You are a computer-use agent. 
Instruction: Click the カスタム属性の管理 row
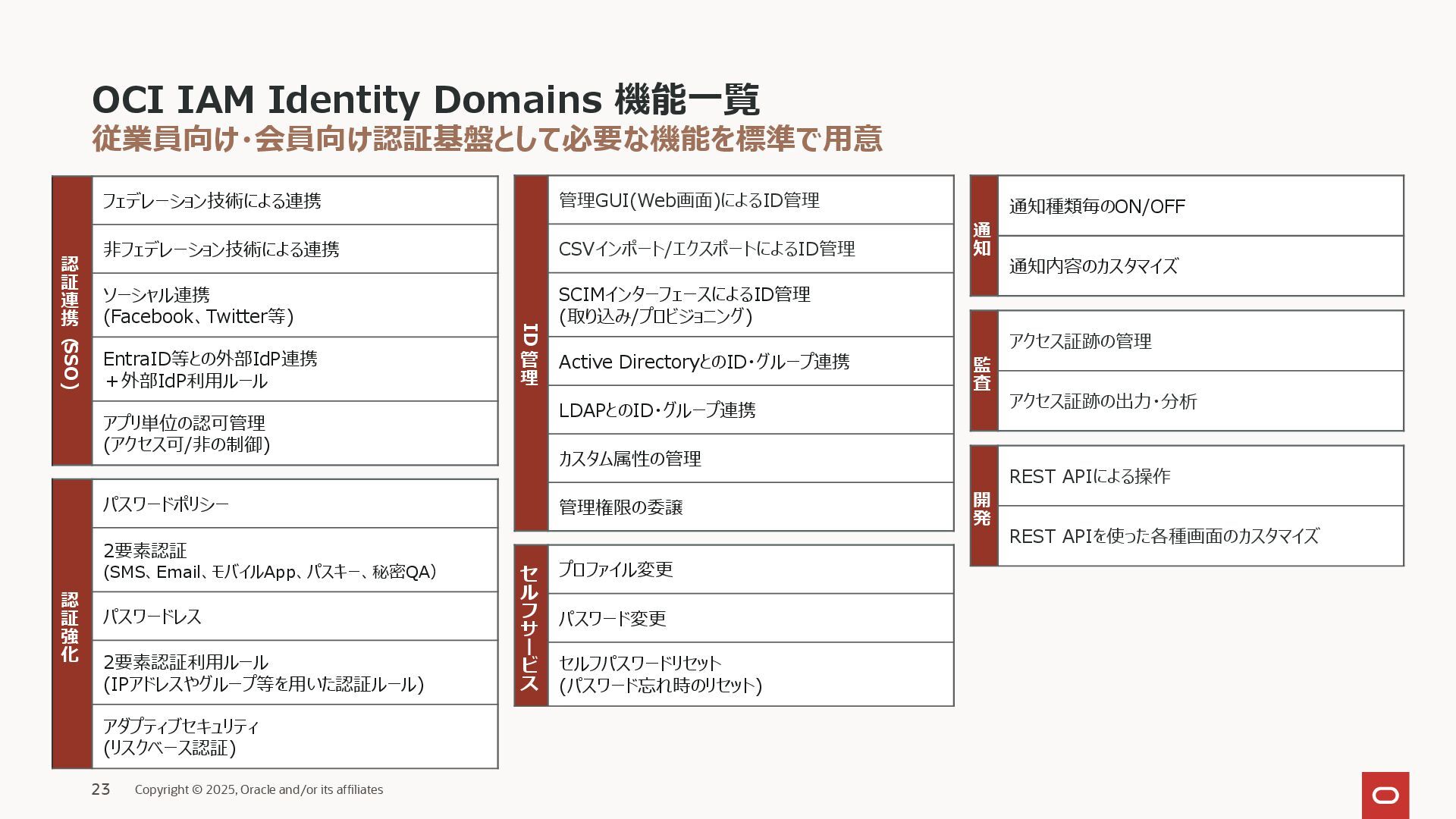click(x=749, y=459)
